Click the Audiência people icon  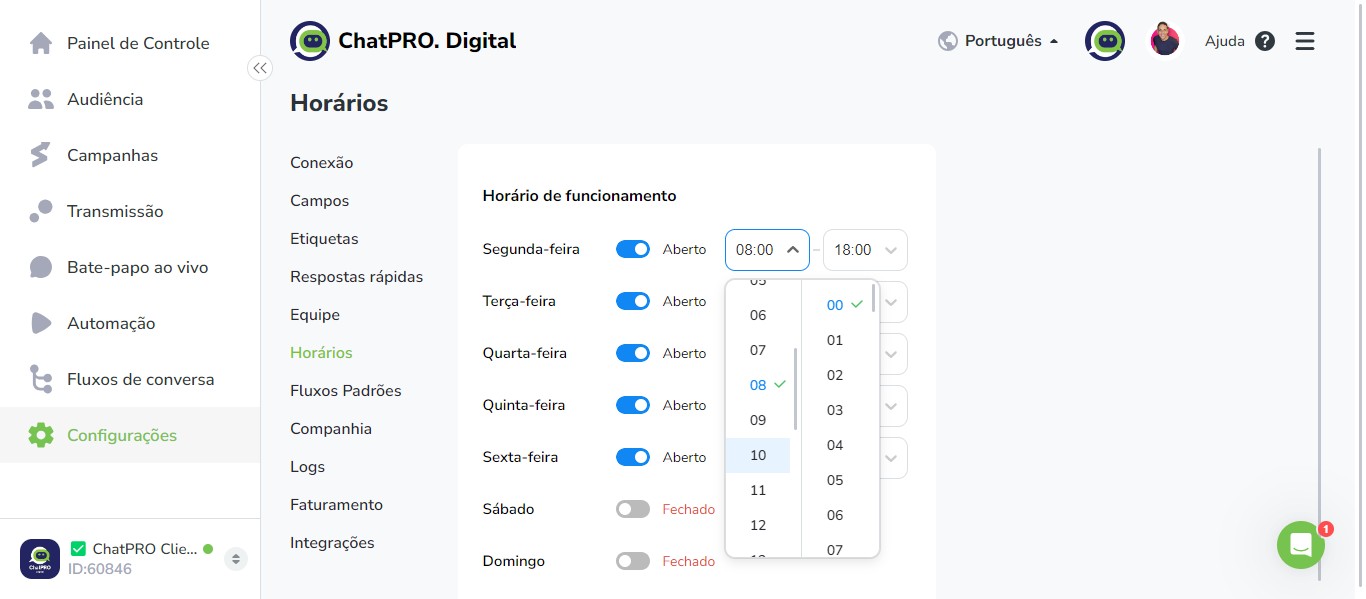(41, 99)
